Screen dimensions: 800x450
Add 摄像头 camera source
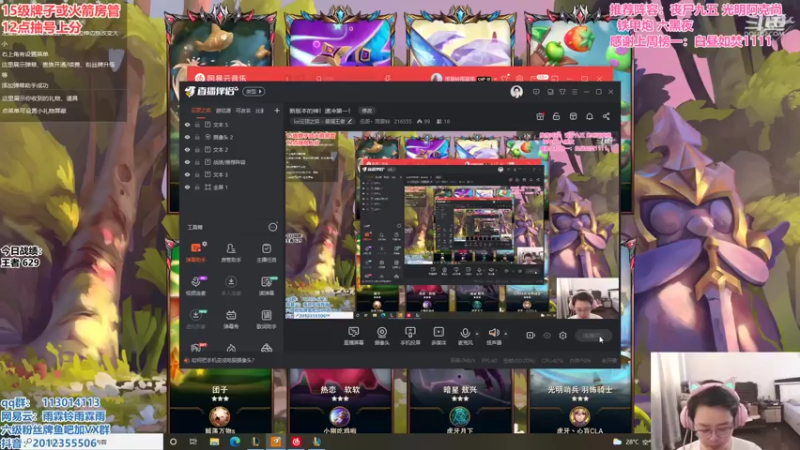(382, 336)
